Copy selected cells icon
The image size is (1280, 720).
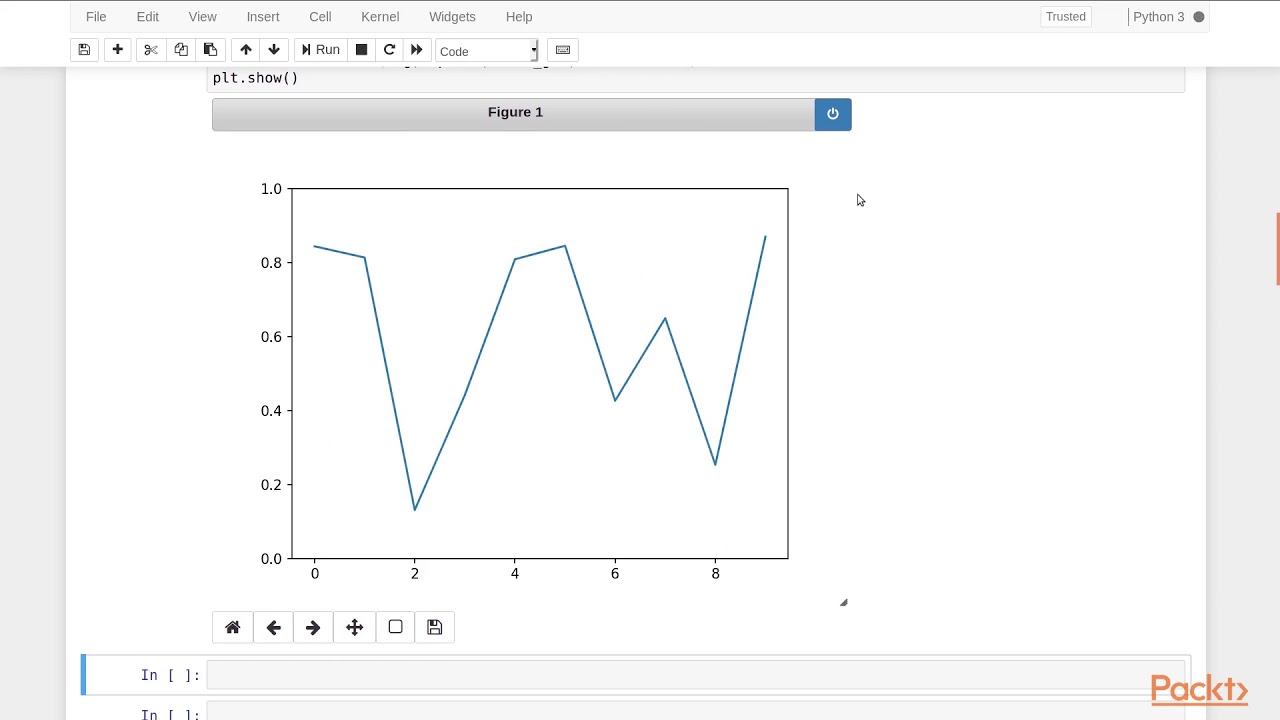pyautogui.click(x=181, y=50)
